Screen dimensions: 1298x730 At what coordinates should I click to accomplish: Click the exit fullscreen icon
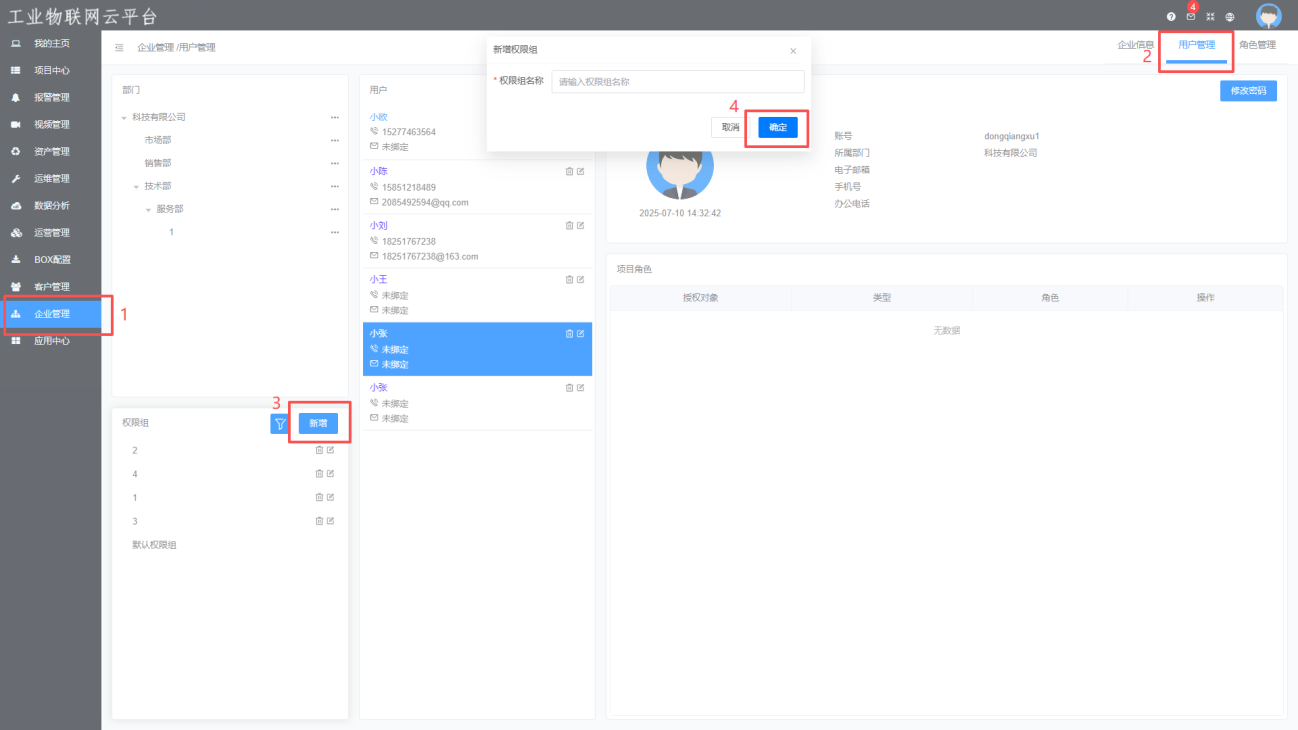[x=1210, y=17]
